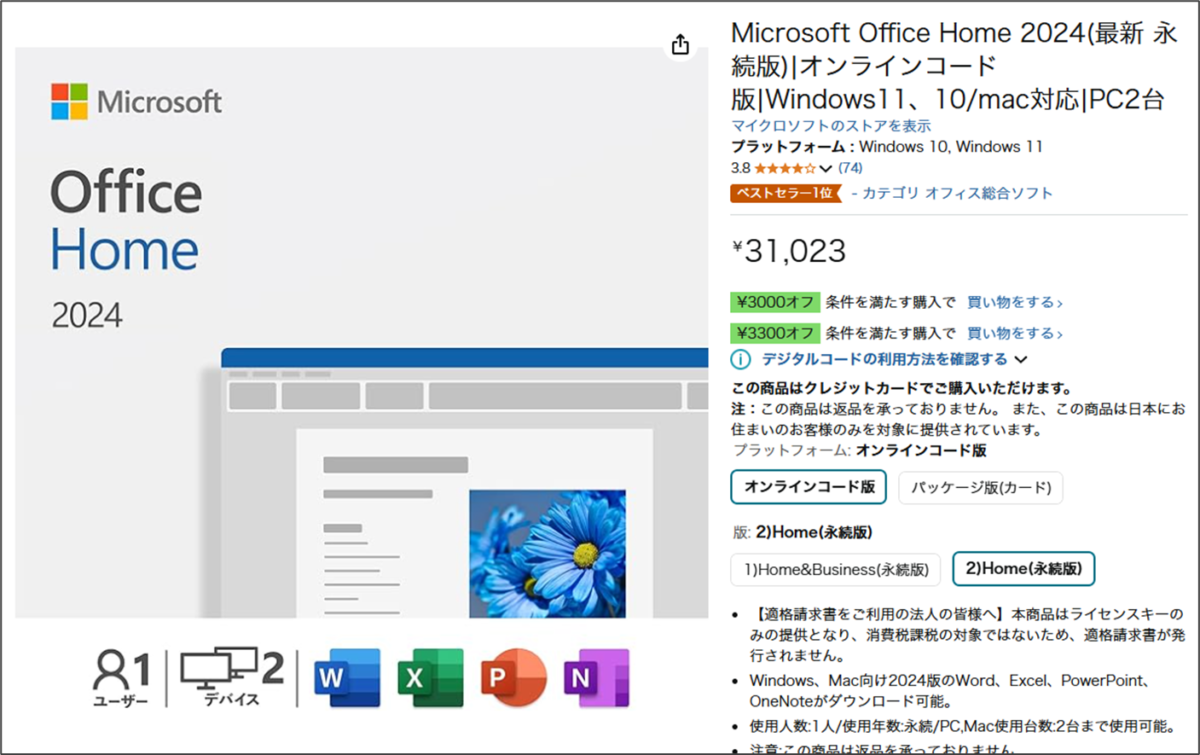Click the Word application icon
Screen dimensions: 1200x755
point(346,677)
